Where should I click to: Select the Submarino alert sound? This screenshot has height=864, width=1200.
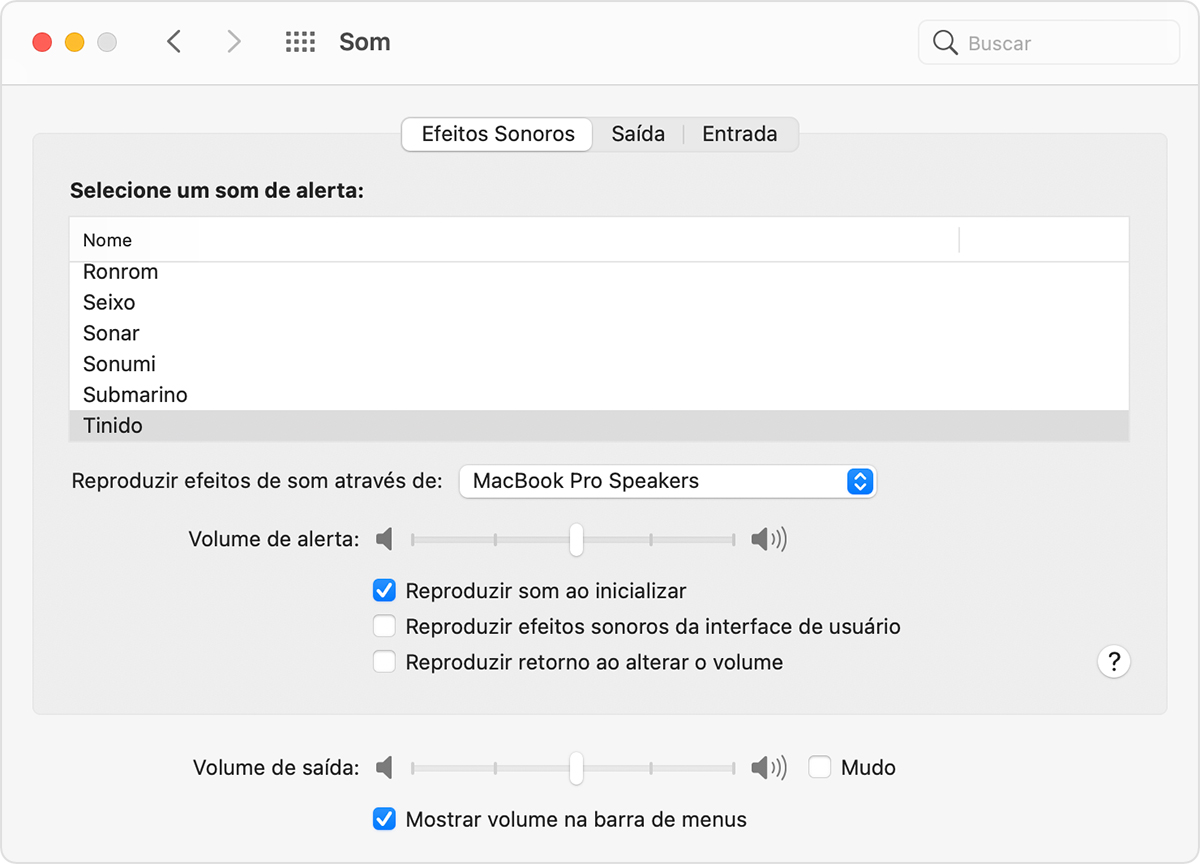click(135, 395)
